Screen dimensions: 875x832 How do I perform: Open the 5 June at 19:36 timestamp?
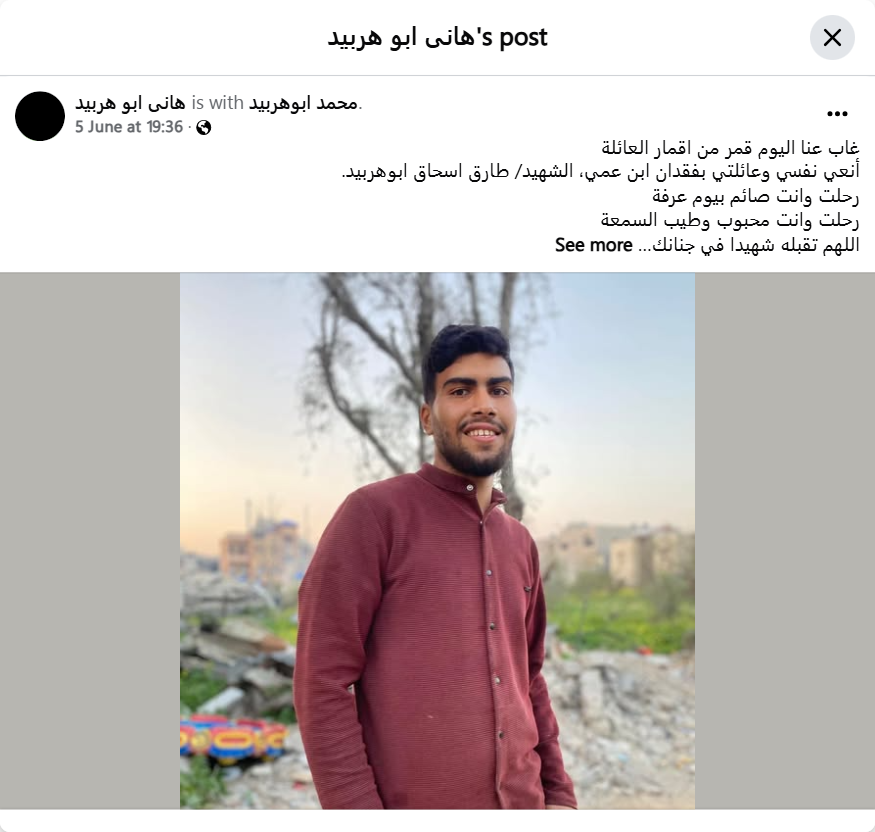129,127
